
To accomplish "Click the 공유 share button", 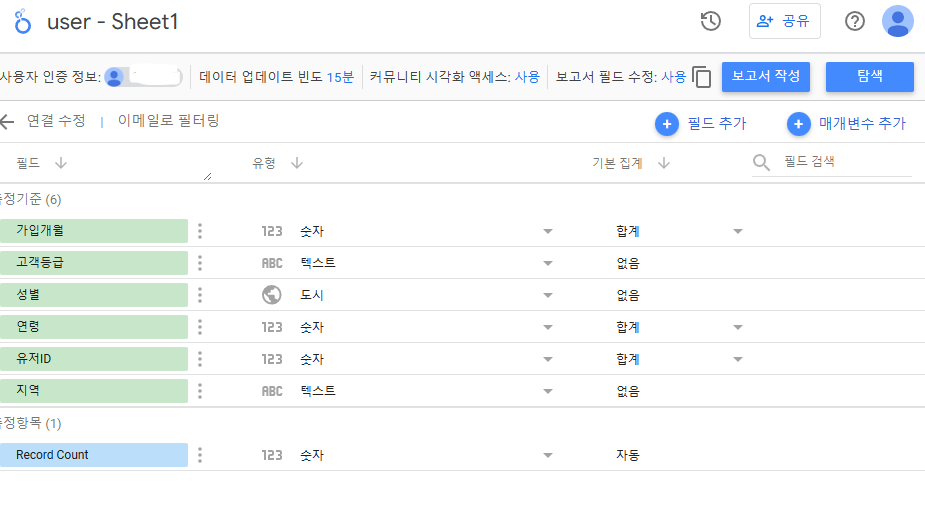I will coord(785,21).
